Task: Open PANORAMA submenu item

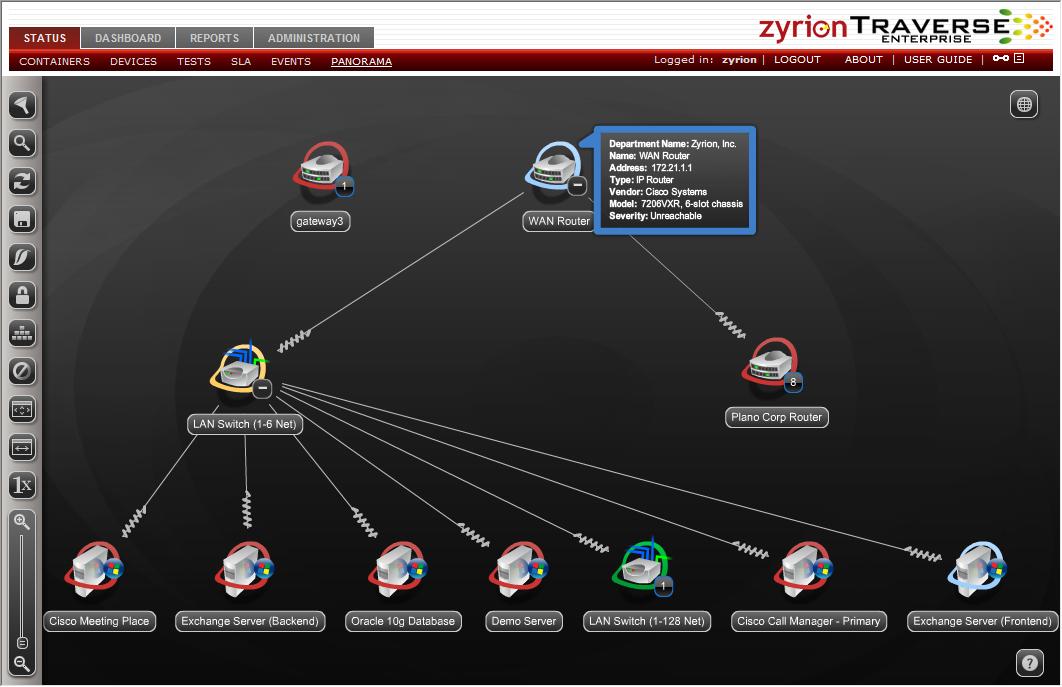Action: [x=361, y=61]
